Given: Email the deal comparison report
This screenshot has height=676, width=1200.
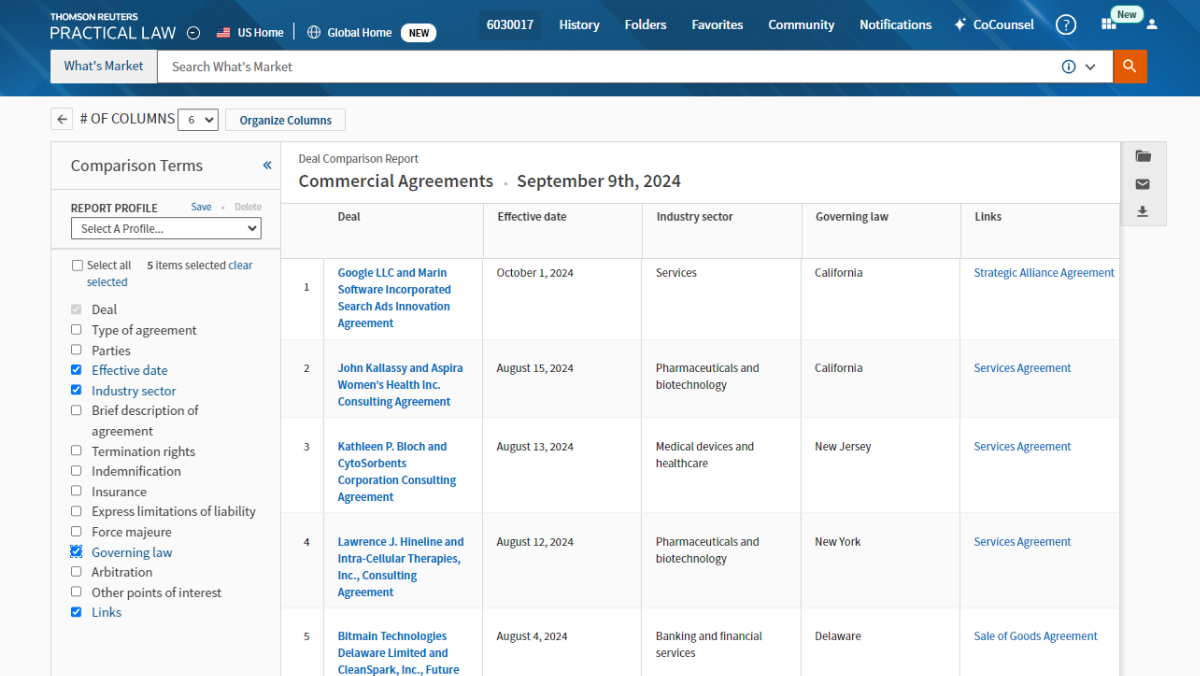Looking at the screenshot, I should 1143,184.
